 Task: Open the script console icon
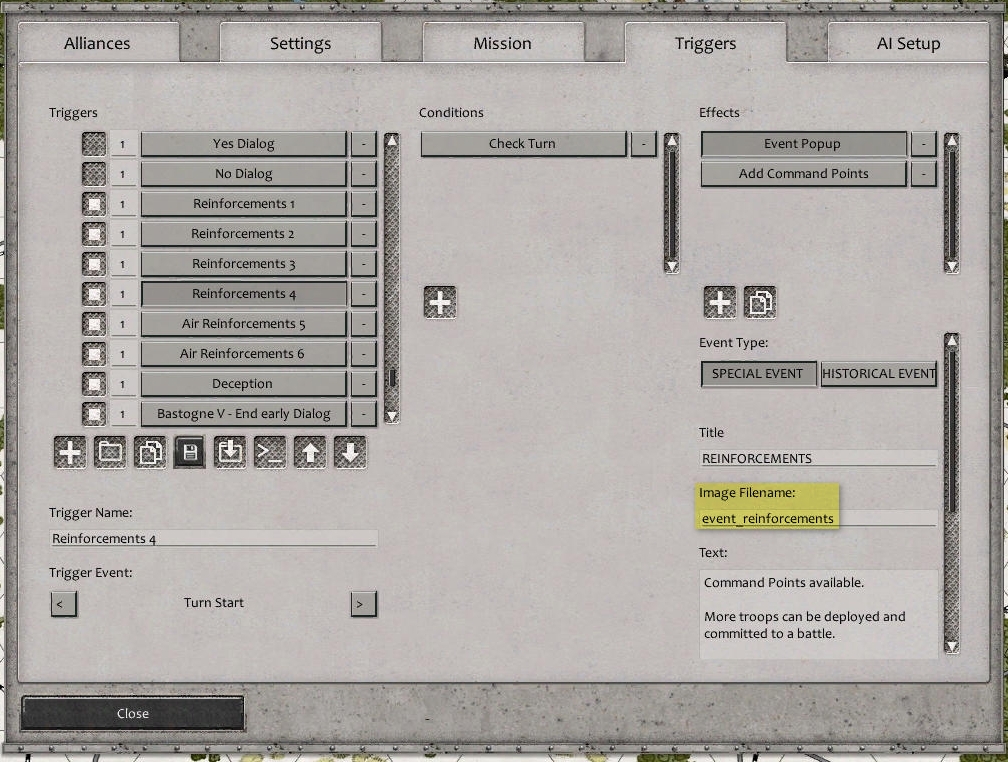pyautogui.click(x=268, y=452)
